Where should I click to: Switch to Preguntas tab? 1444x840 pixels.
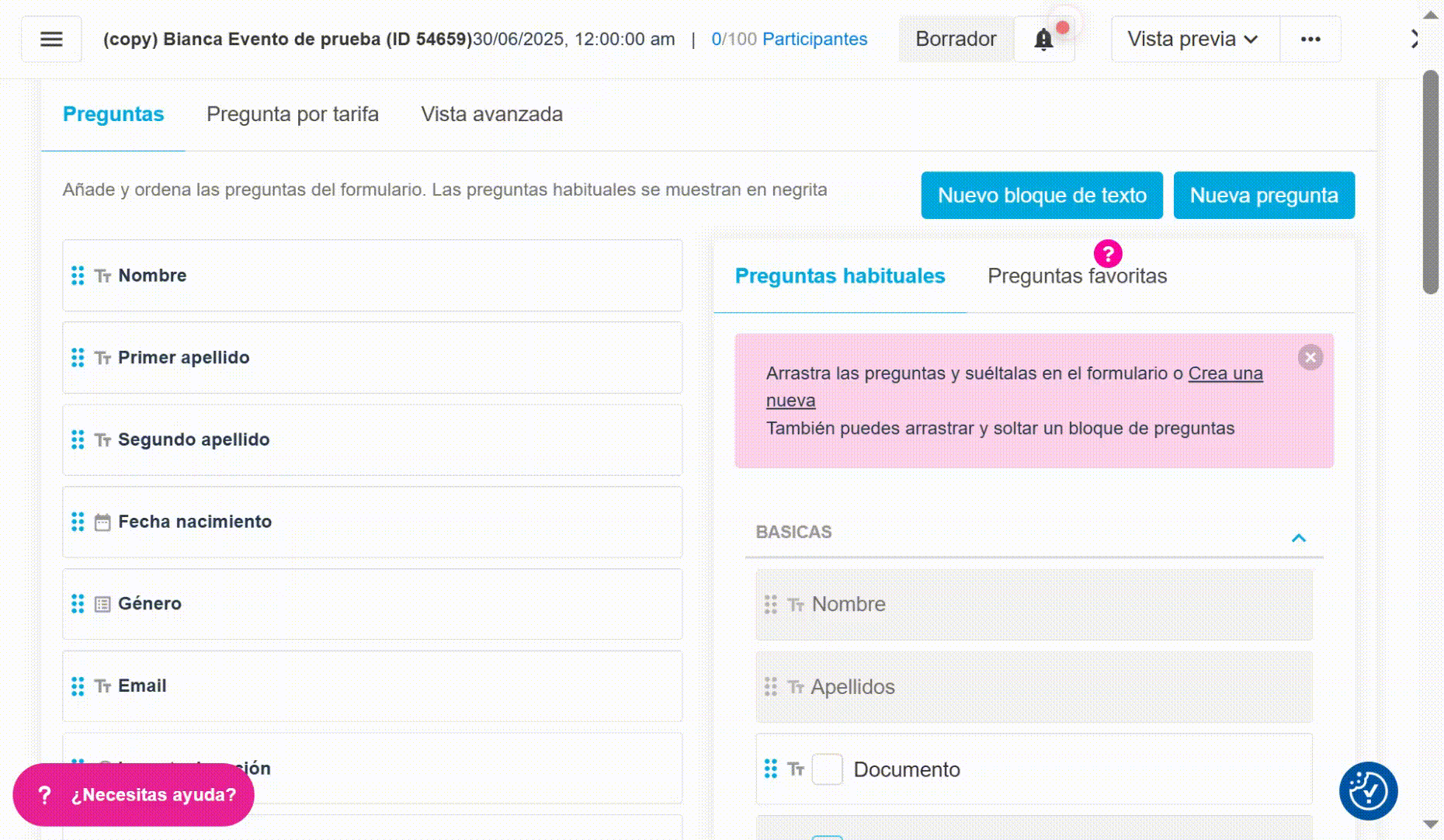pos(113,114)
